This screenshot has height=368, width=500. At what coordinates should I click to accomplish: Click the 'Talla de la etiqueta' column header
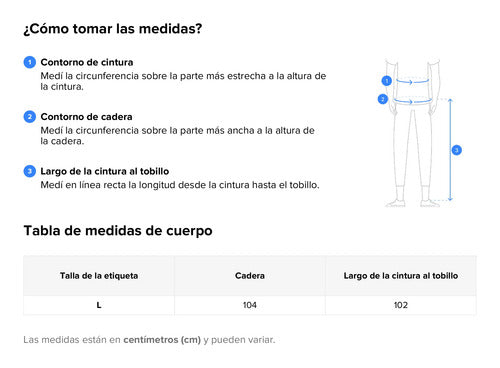click(x=99, y=276)
